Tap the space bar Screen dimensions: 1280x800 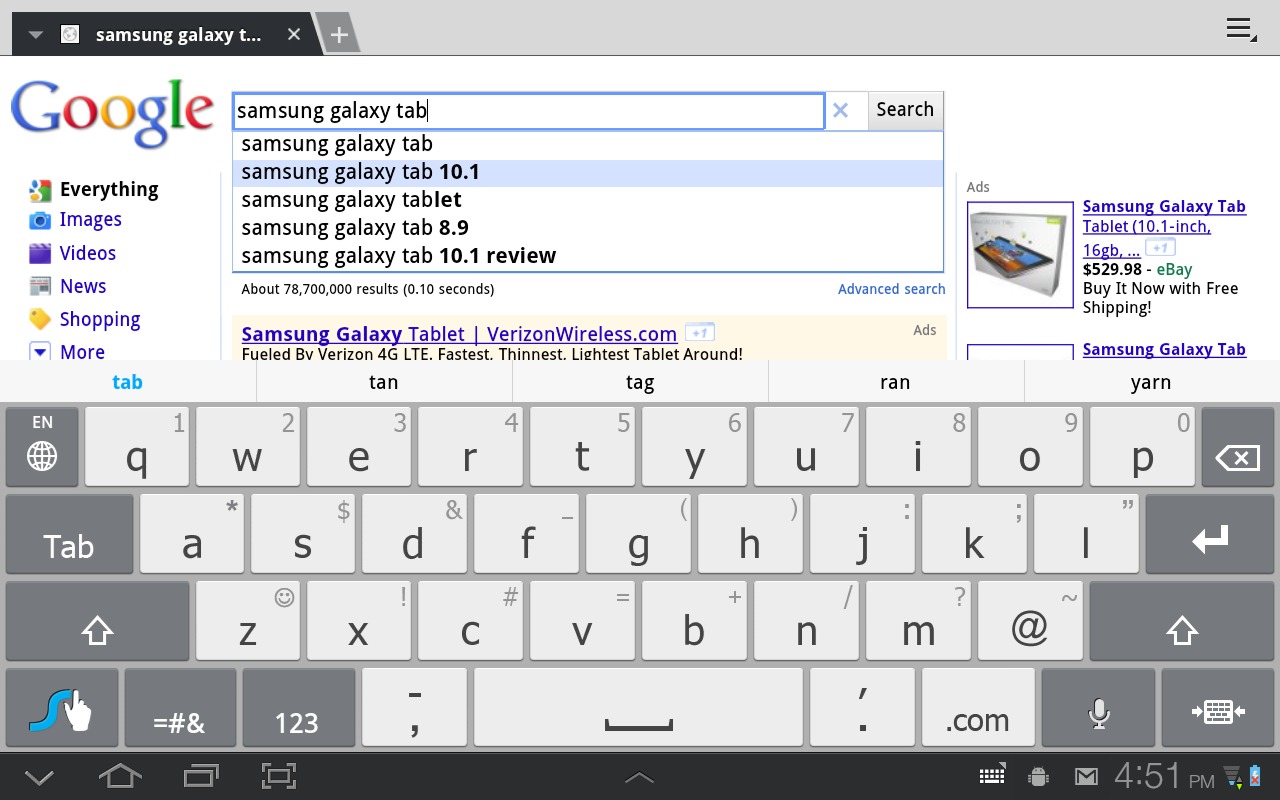click(x=638, y=708)
